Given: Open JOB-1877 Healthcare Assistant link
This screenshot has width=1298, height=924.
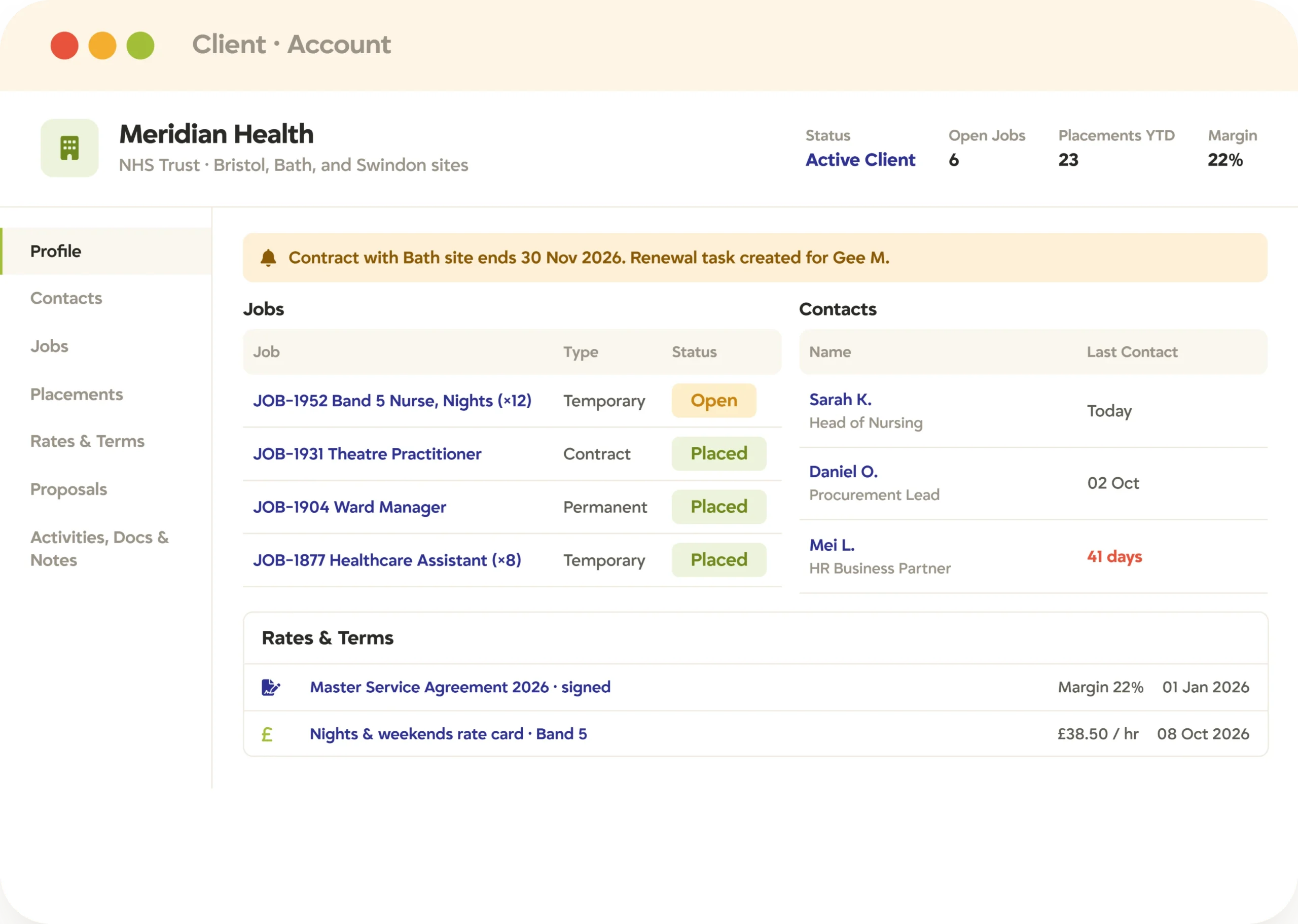Looking at the screenshot, I should click(x=387, y=560).
